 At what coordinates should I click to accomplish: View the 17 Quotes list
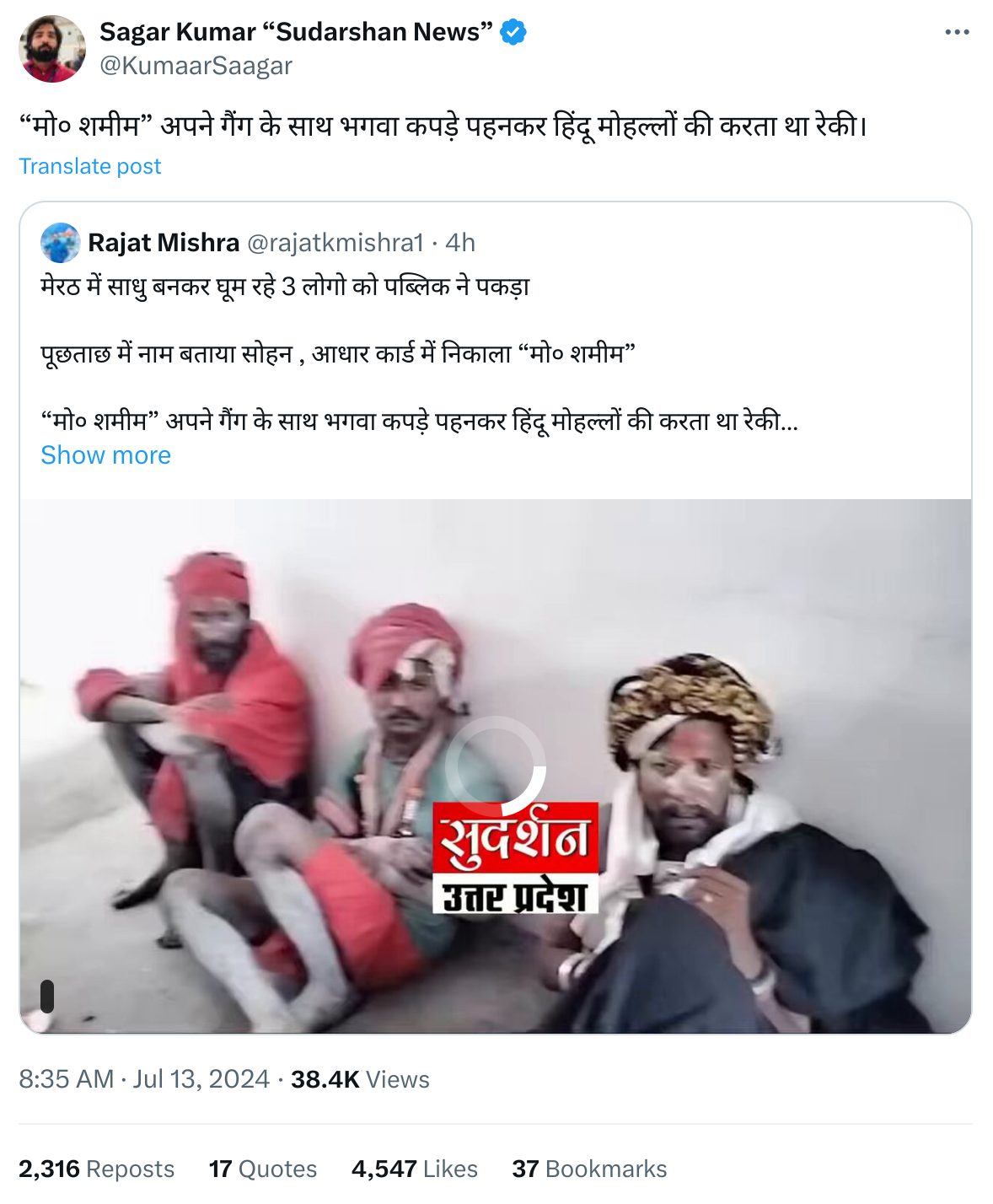pyautogui.click(x=263, y=1169)
